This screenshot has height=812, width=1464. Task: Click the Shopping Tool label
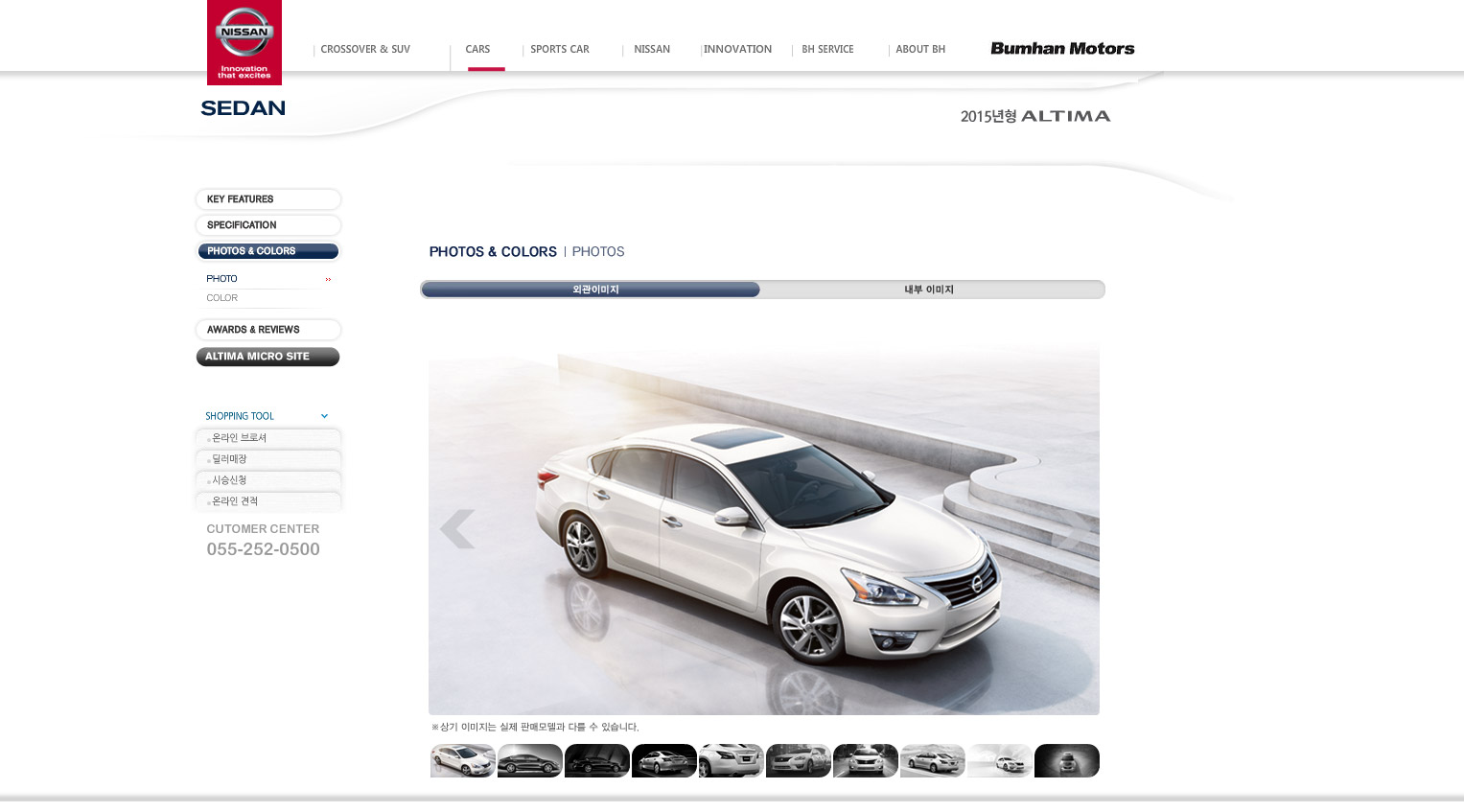(x=240, y=416)
